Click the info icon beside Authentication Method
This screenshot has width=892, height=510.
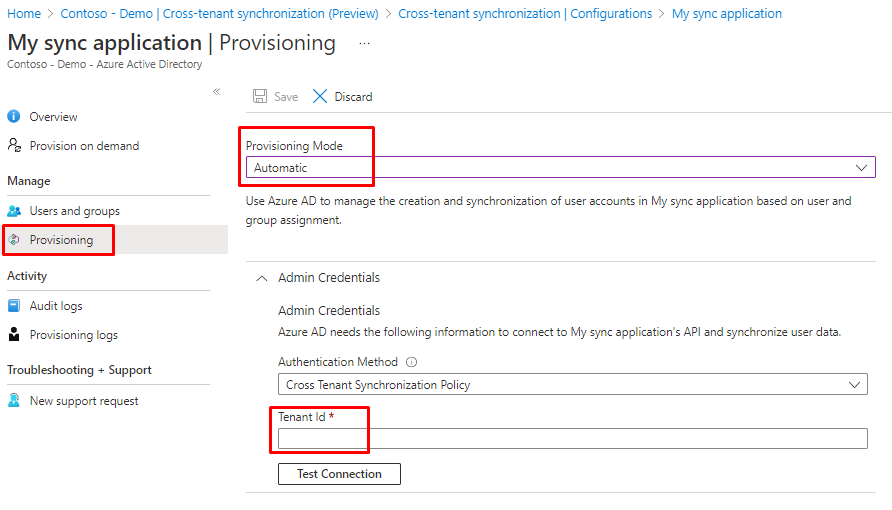(x=411, y=362)
